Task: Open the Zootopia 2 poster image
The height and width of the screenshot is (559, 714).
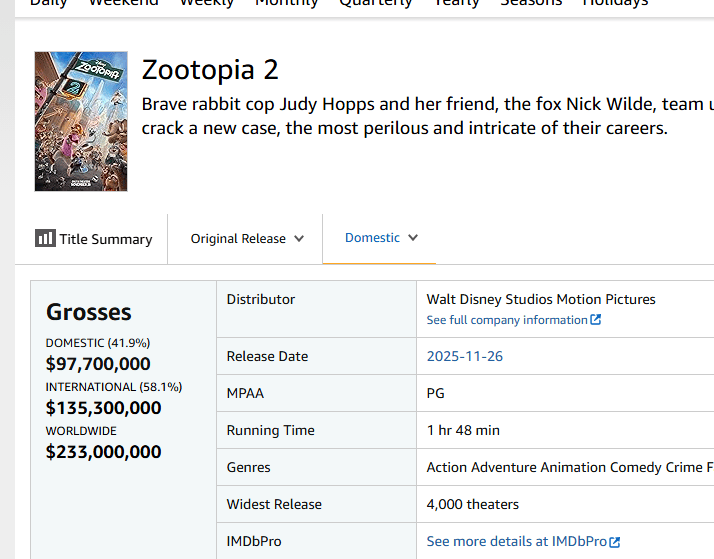Action: (x=81, y=121)
